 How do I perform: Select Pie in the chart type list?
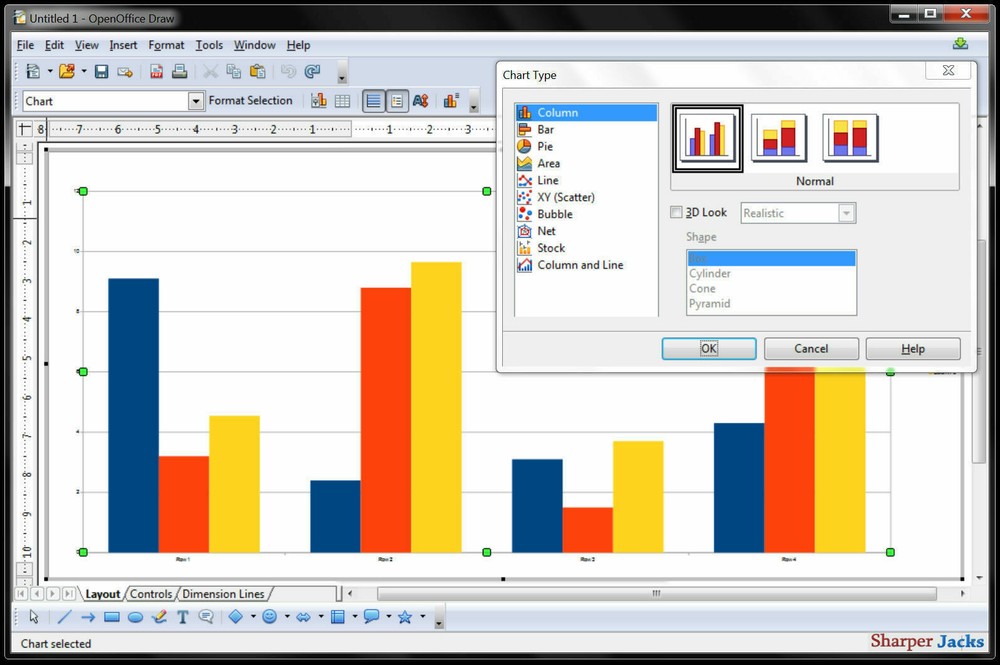click(x=545, y=146)
